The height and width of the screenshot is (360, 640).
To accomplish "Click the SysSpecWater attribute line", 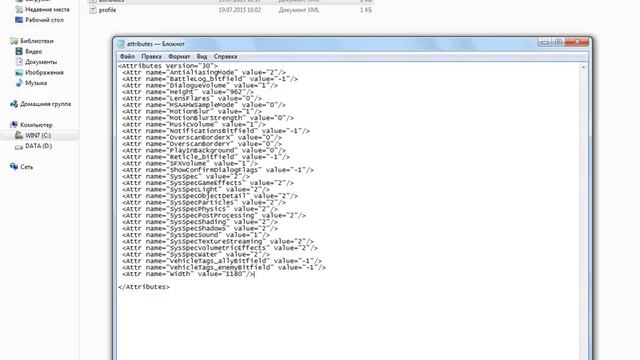I will 196,255.
